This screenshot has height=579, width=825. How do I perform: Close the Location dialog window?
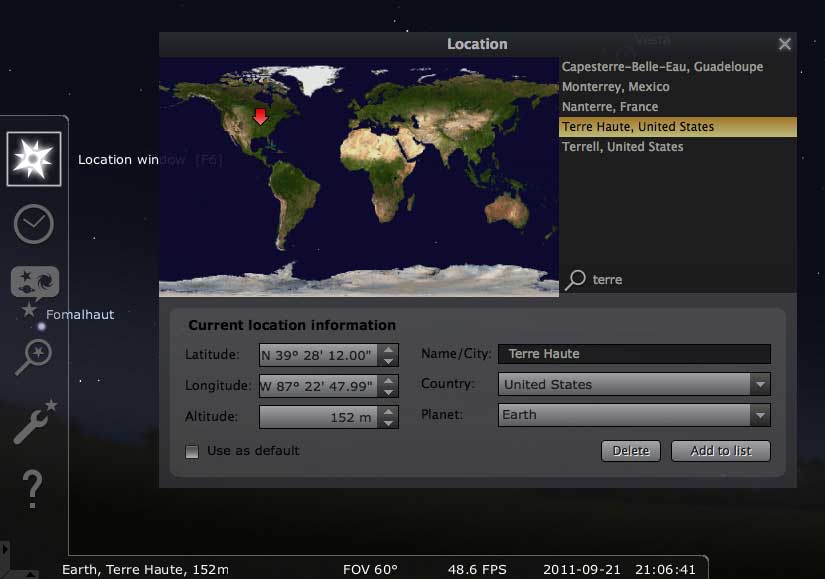click(785, 44)
